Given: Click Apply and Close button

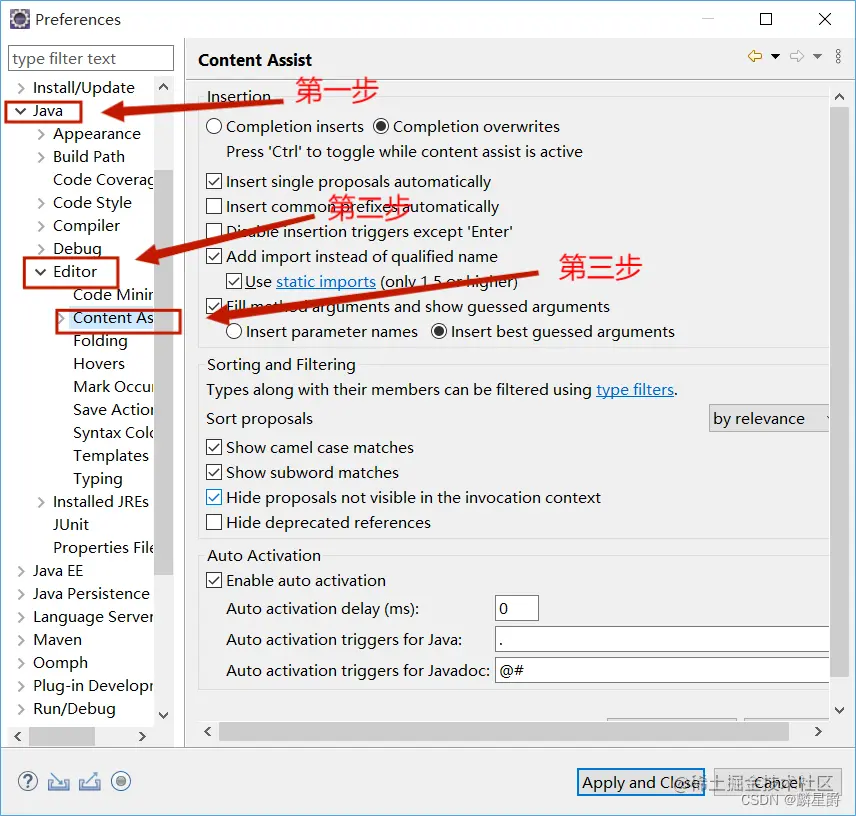Looking at the screenshot, I should 641,782.
